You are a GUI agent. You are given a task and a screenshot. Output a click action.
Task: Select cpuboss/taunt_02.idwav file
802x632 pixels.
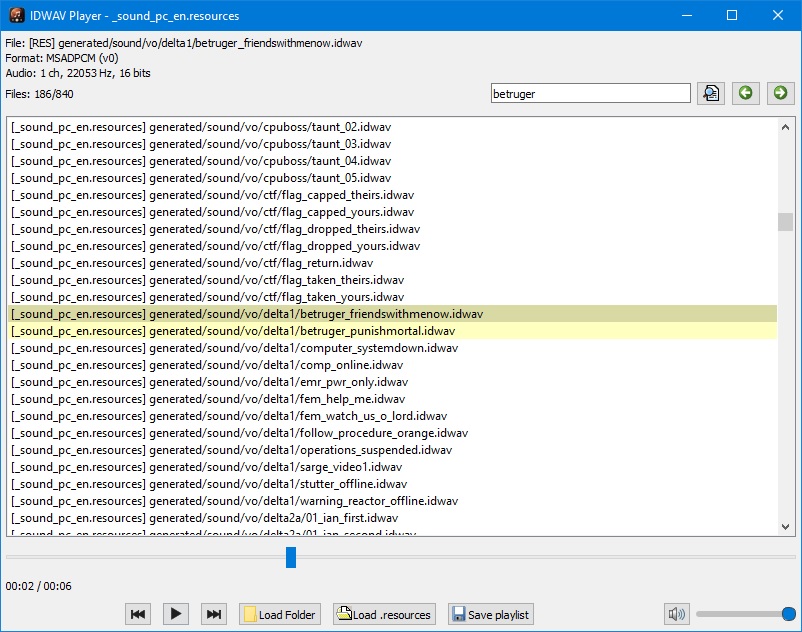pyautogui.click(x=200, y=127)
